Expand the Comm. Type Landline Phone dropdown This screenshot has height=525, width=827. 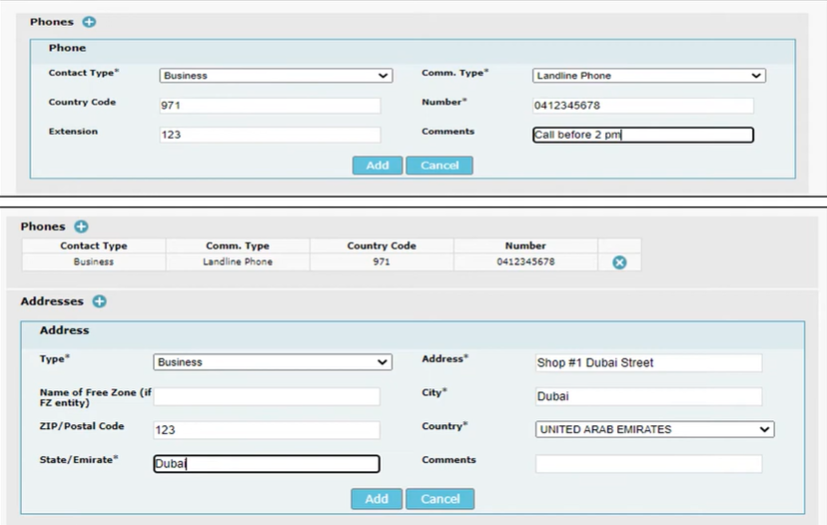pyautogui.click(x=649, y=75)
